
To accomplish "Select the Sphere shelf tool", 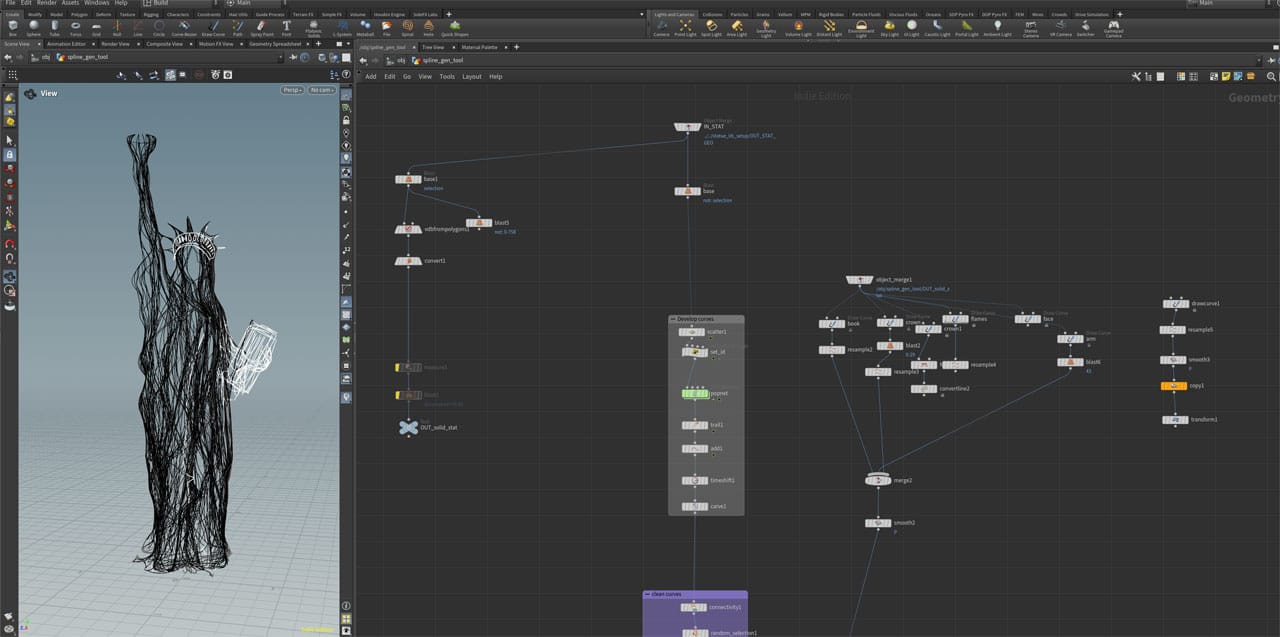I will click(x=33, y=28).
